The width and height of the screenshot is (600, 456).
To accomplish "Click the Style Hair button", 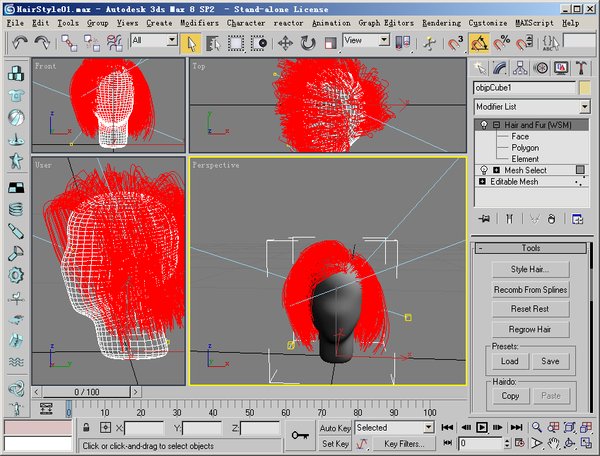I will (531, 269).
